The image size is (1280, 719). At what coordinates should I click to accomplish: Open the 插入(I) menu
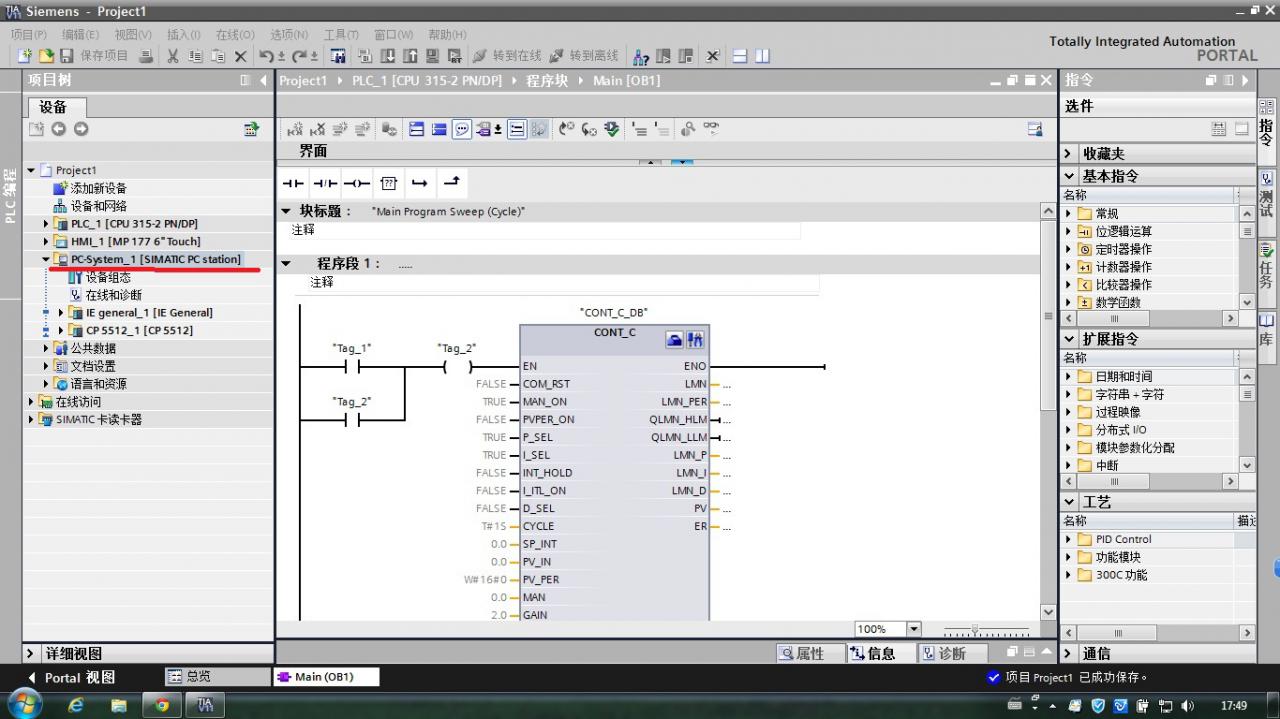click(x=183, y=34)
